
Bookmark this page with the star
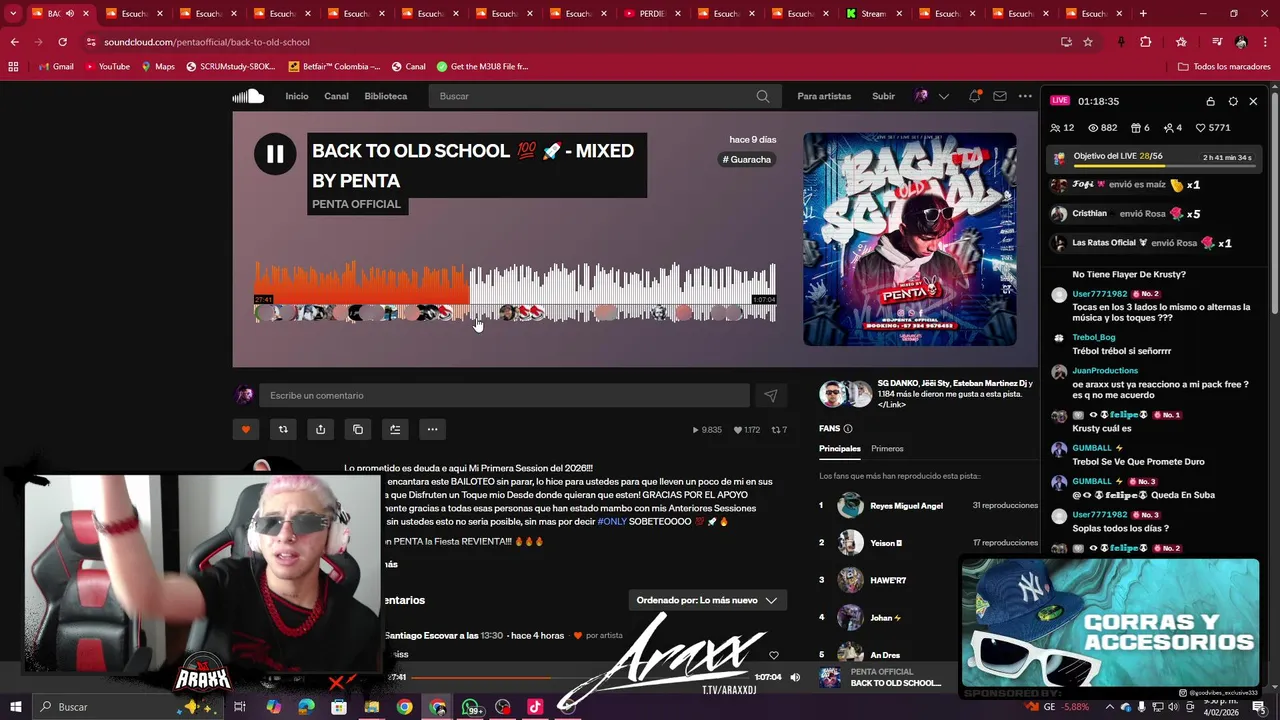[1088, 42]
